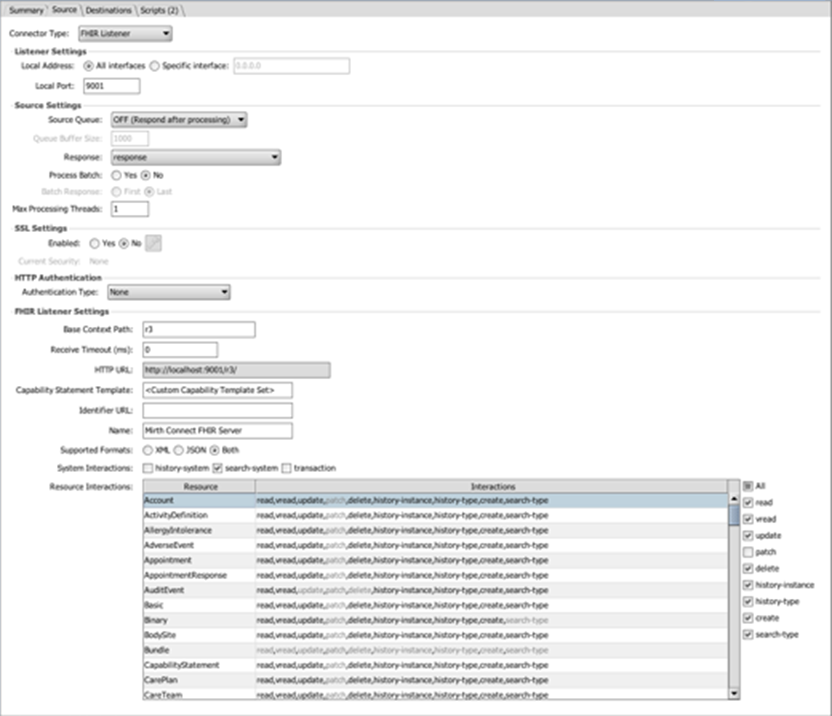
Task: Check the patch interaction checkbox
Action: 749,552
